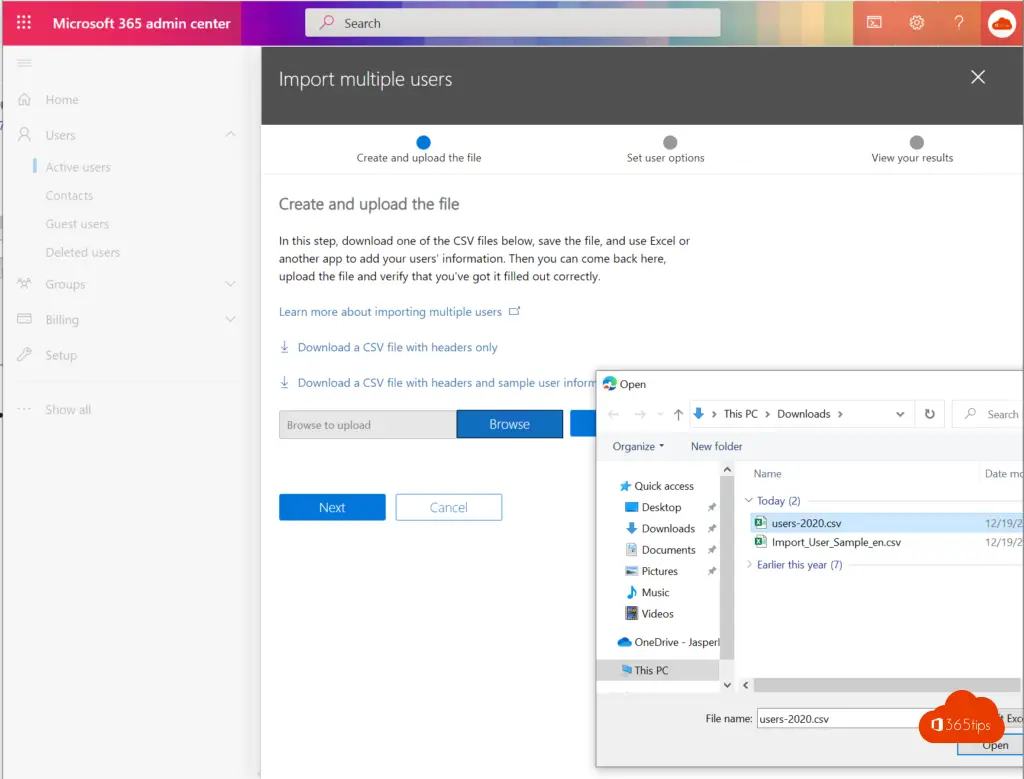1024x779 pixels.
Task: Click the Cancel button
Action: [449, 507]
